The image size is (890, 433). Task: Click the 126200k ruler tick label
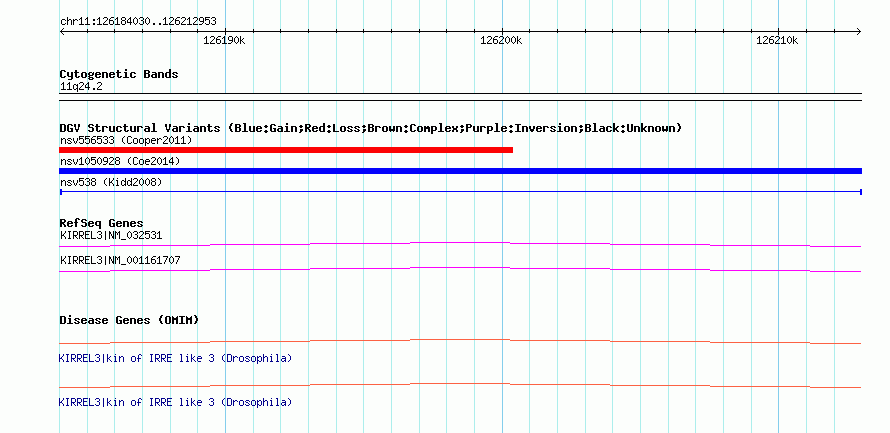point(501,40)
